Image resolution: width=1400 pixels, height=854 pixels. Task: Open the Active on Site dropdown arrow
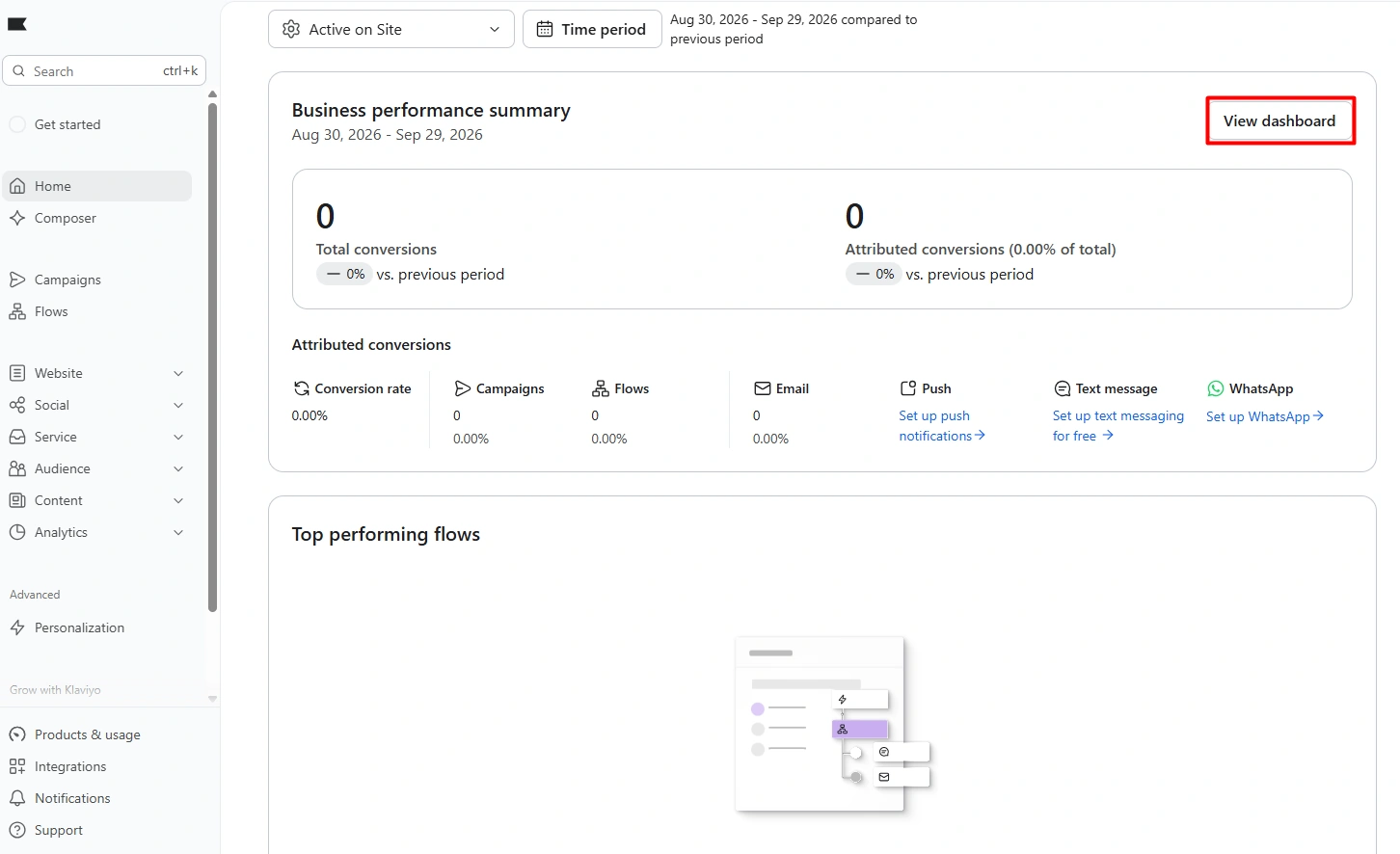coord(495,29)
